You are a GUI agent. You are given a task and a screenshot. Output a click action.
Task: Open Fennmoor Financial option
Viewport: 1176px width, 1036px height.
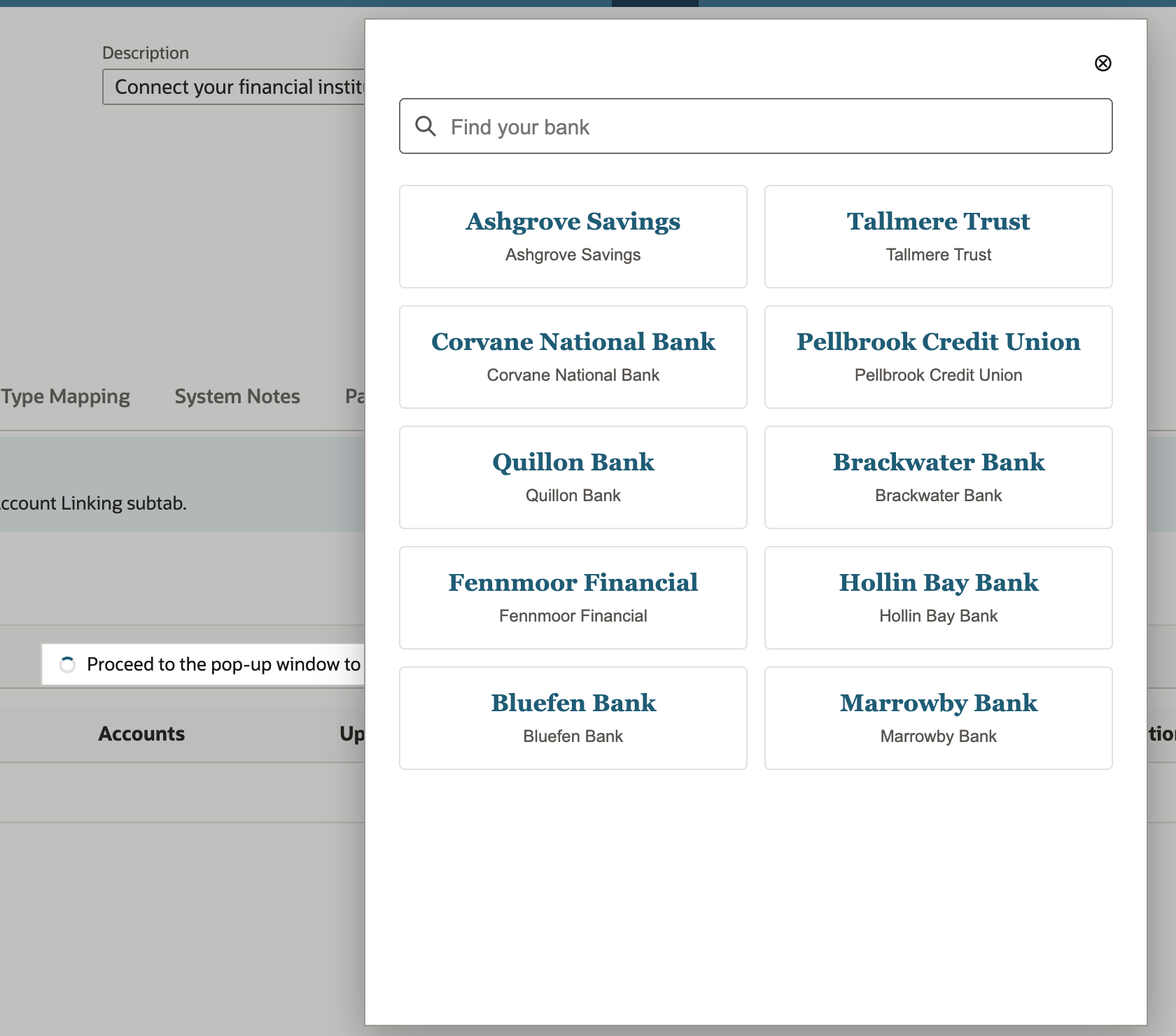pyautogui.click(x=573, y=598)
